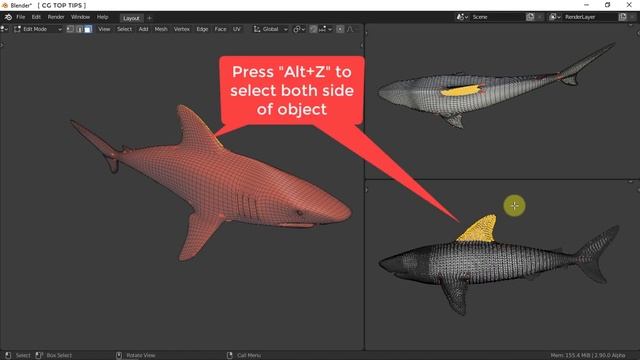Open the Help menu

[102, 17]
